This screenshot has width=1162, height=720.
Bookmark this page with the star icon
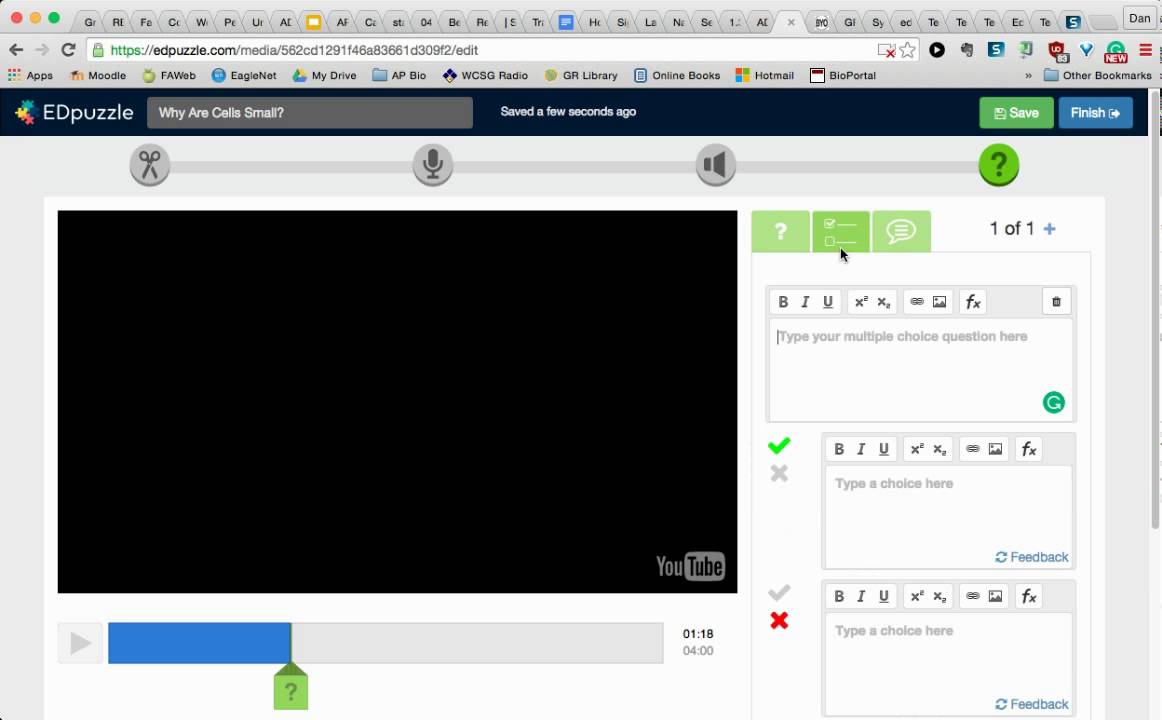coord(907,50)
